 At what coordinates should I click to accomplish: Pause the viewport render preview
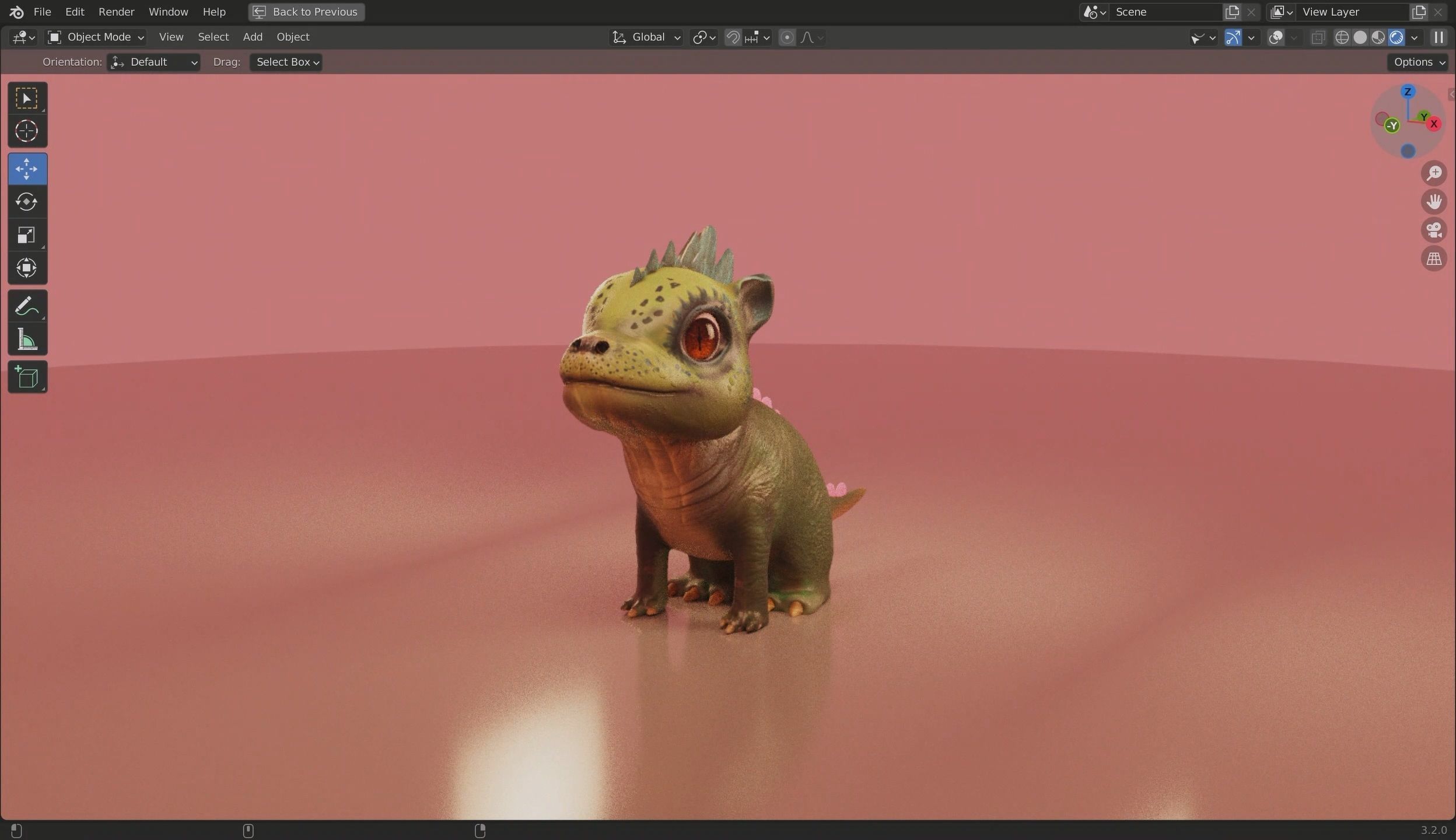click(x=1438, y=37)
